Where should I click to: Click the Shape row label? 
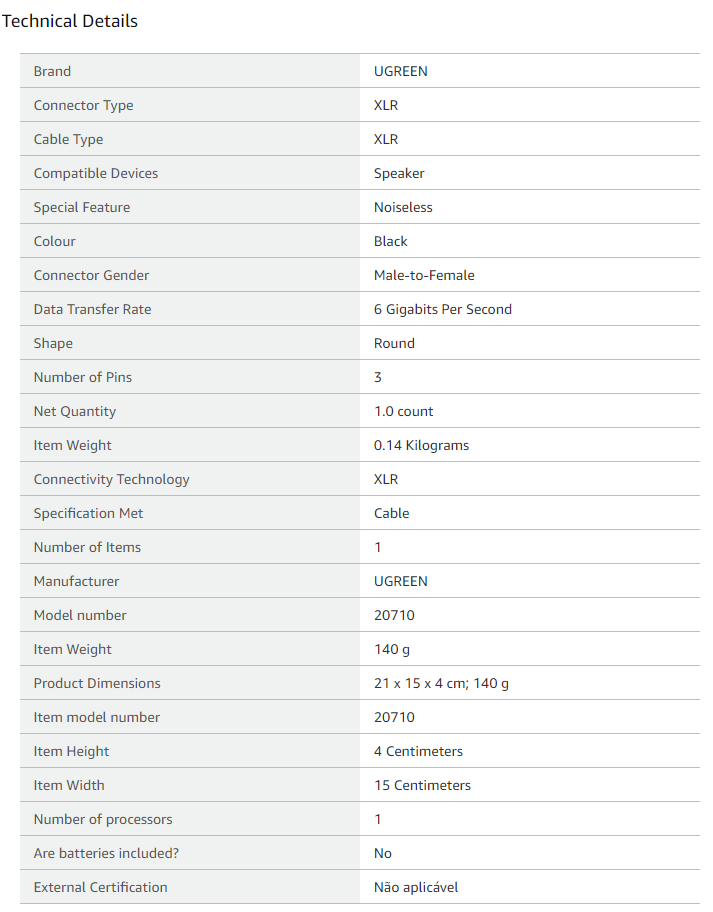[x=53, y=343]
